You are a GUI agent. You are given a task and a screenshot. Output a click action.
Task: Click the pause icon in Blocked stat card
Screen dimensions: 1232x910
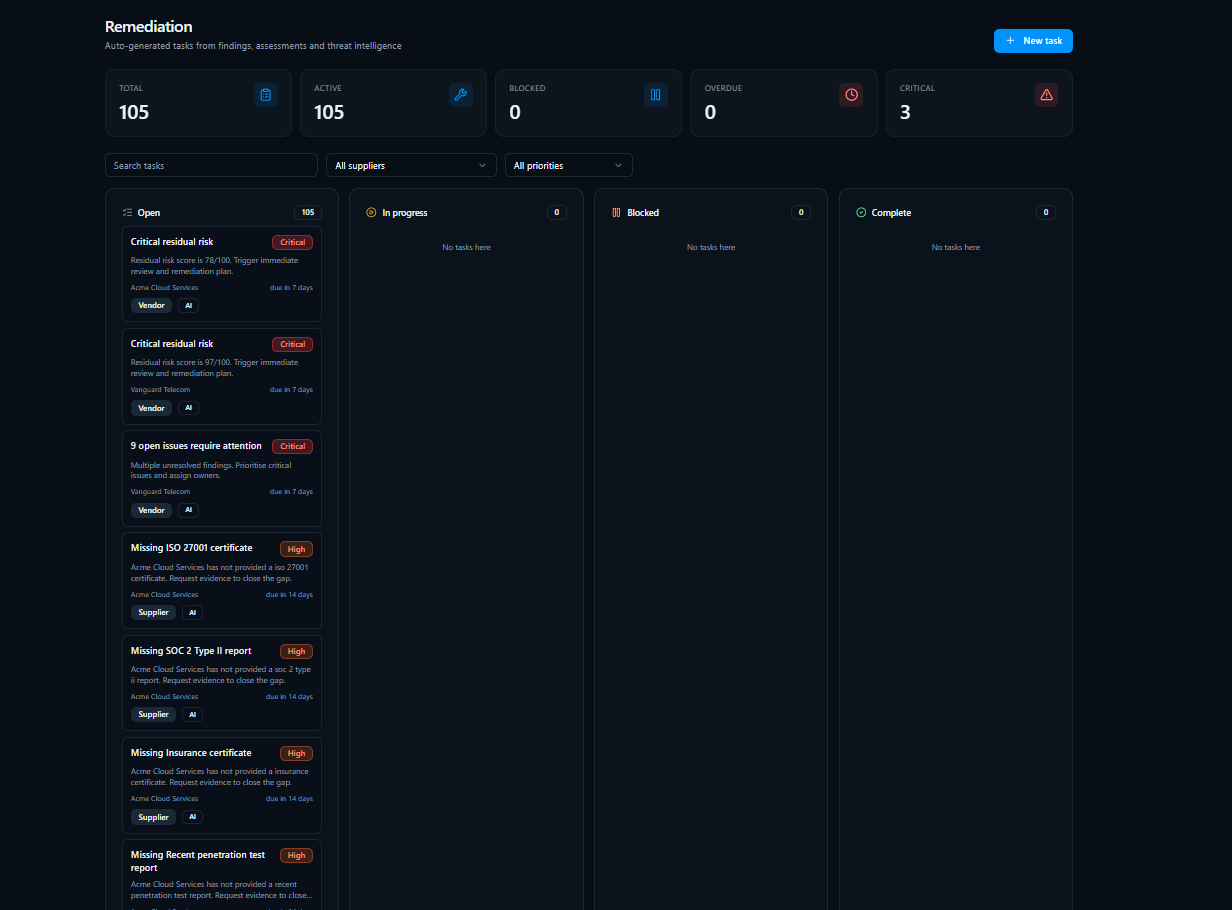pyautogui.click(x=656, y=95)
